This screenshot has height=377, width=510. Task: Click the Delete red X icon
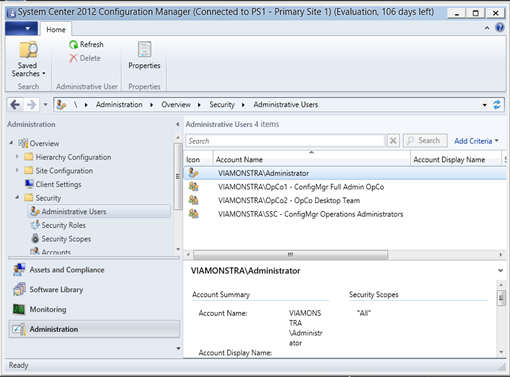click(73, 58)
